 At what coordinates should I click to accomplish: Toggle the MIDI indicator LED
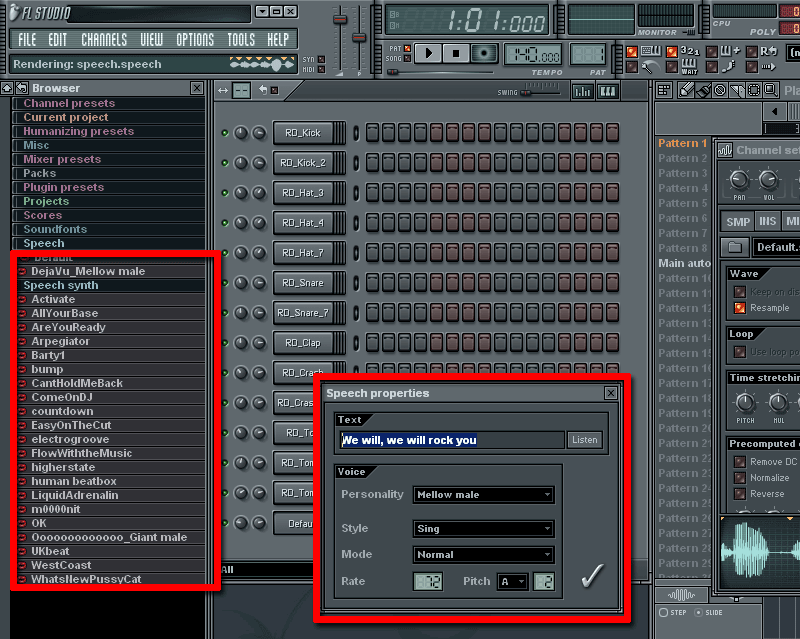point(321,69)
